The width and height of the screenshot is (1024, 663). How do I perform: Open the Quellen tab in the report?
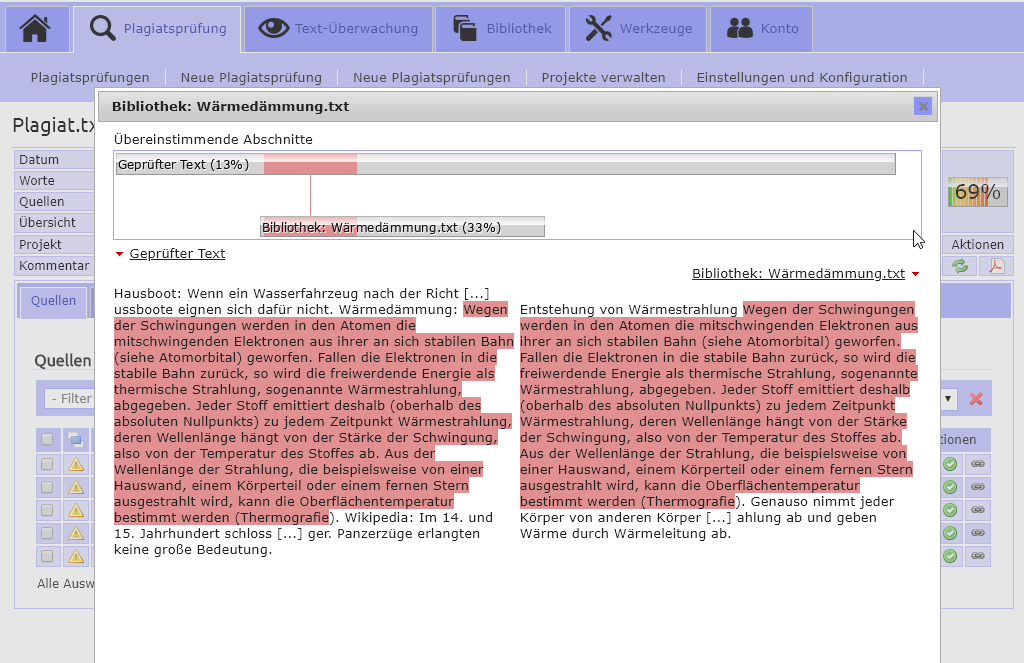point(54,300)
